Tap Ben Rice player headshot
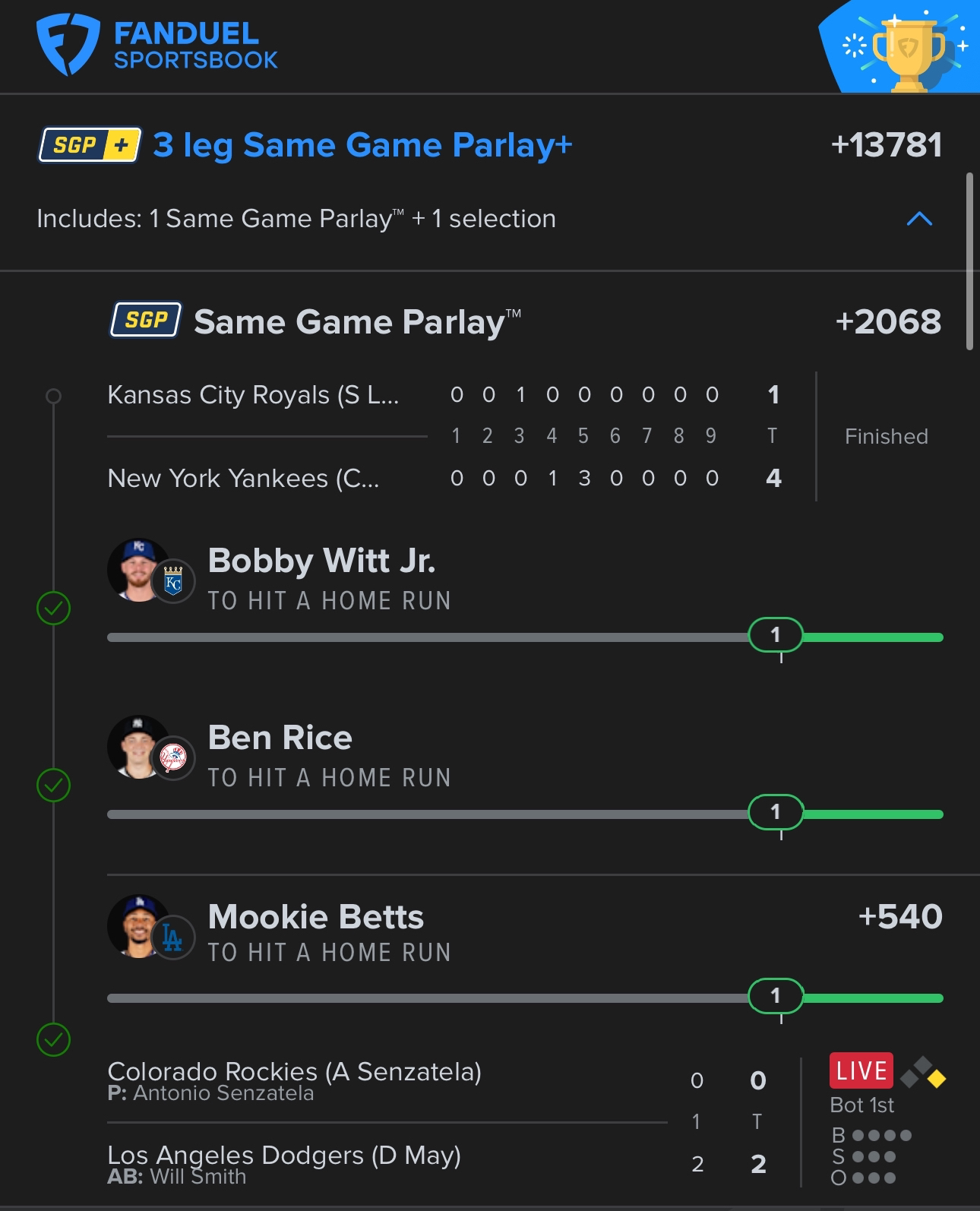The height and width of the screenshot is (1211, 980). point(138,747)
